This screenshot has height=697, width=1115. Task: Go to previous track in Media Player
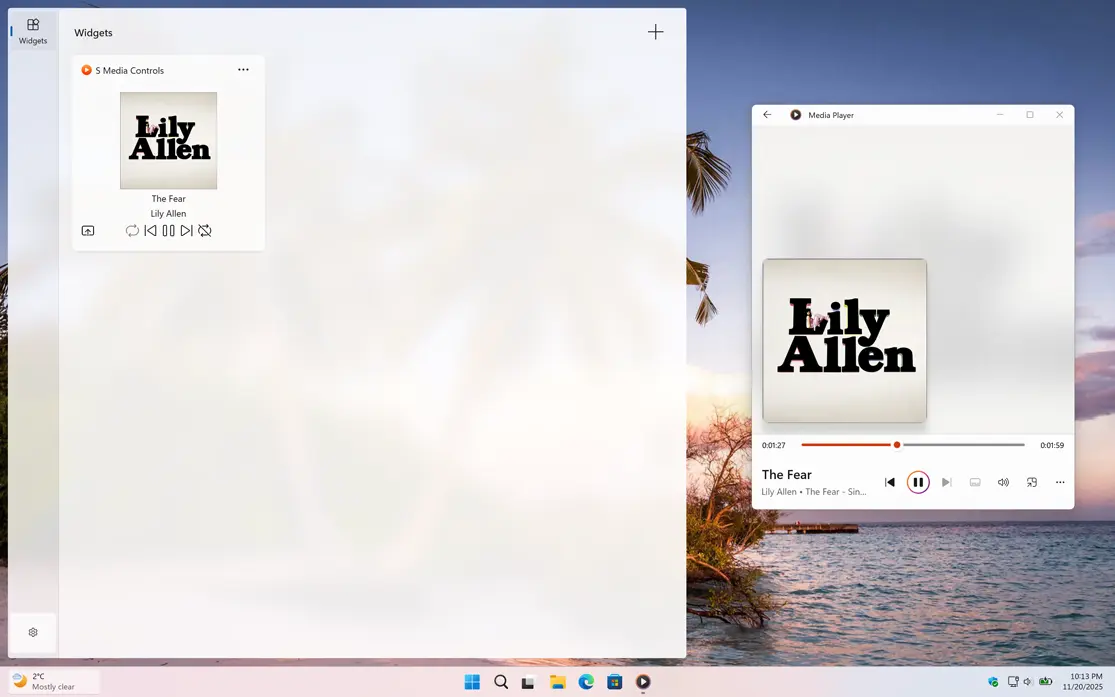coord(890,482)
